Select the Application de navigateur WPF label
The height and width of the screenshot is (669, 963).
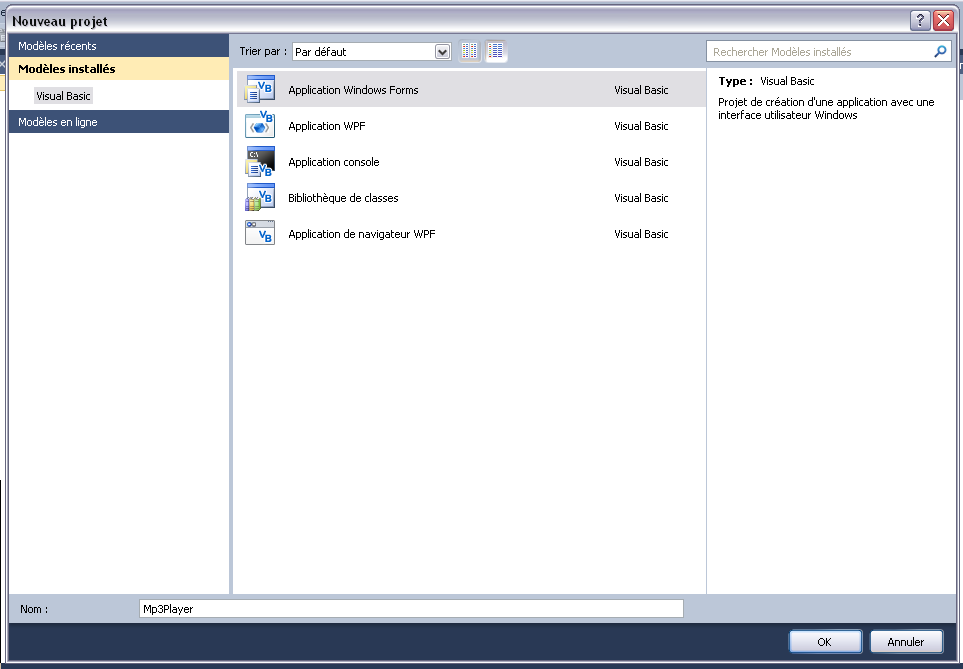pos(362,234)
